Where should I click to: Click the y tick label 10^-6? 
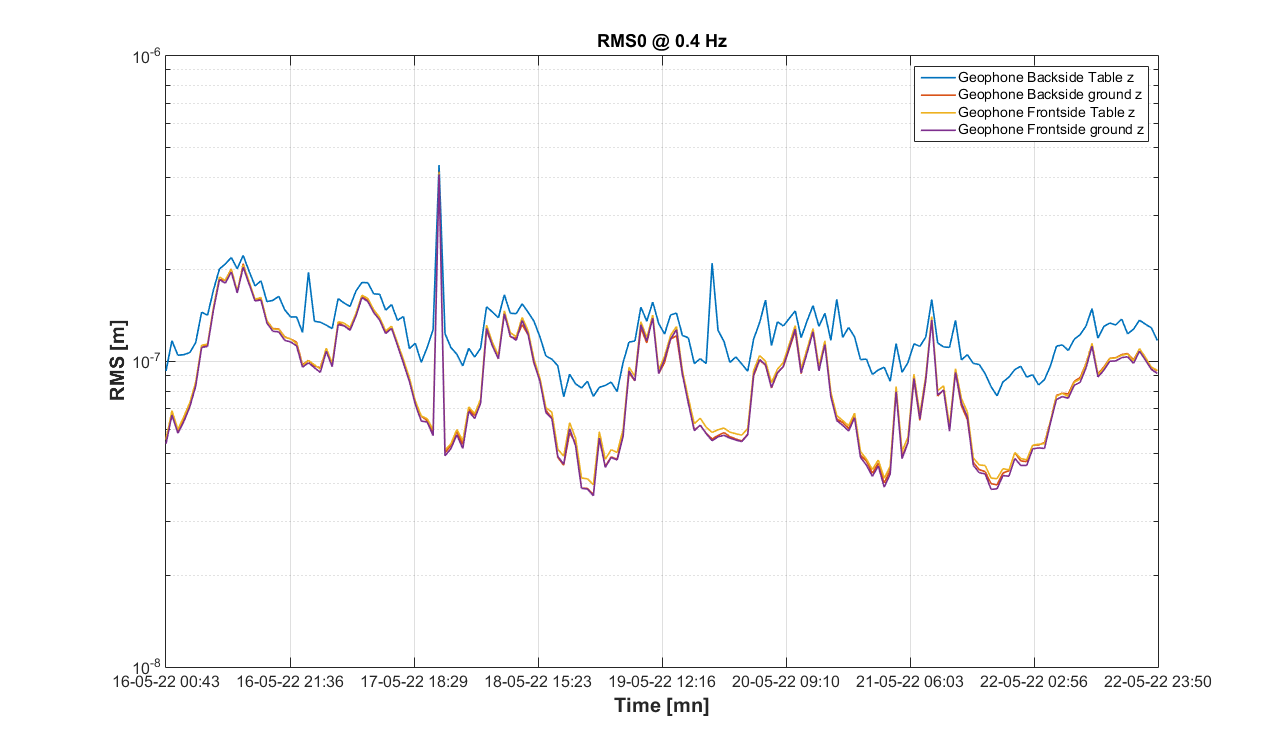coord(147,55)
